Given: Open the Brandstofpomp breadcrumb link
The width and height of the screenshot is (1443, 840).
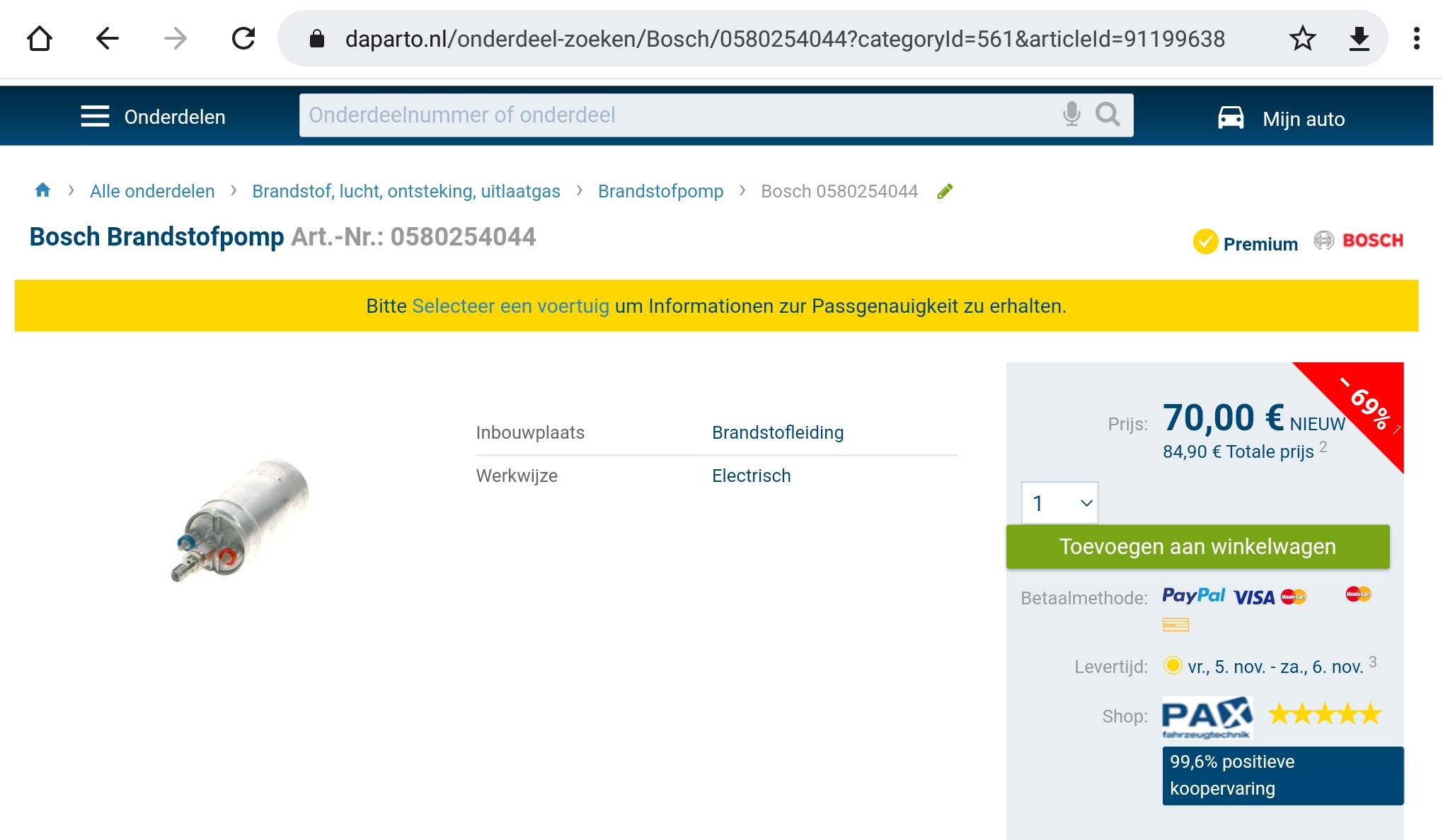Looking at the screenshot, I should [660, 191].
